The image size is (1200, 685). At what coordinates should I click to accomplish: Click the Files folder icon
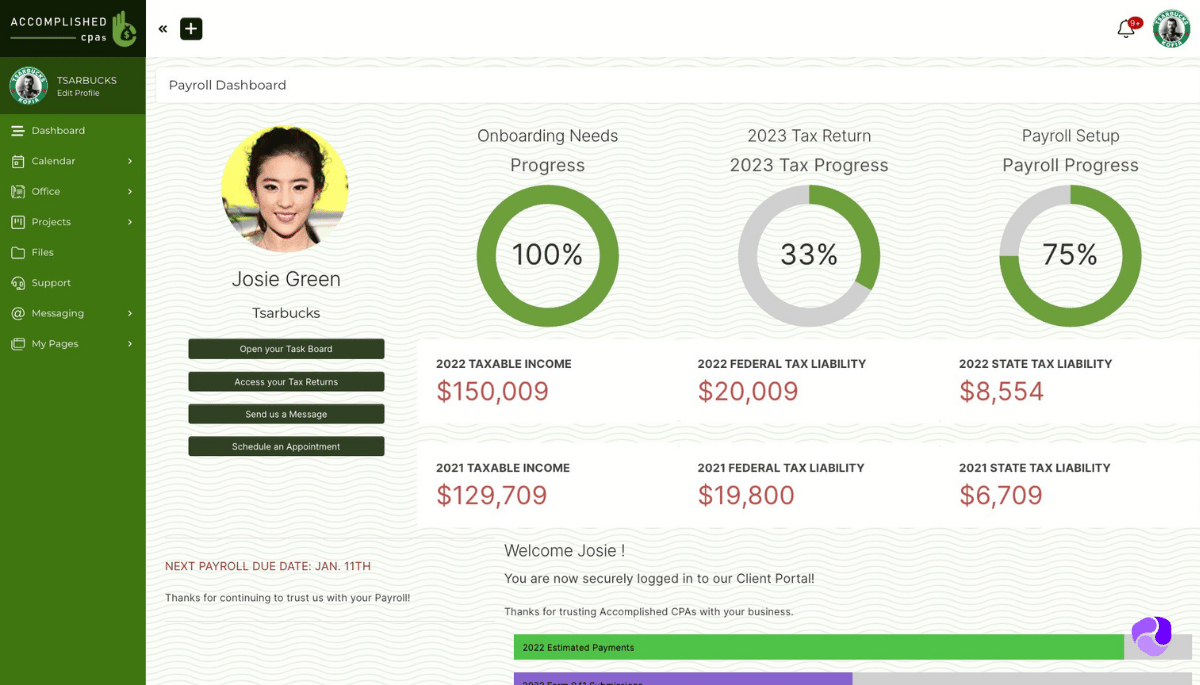[18, 252]
